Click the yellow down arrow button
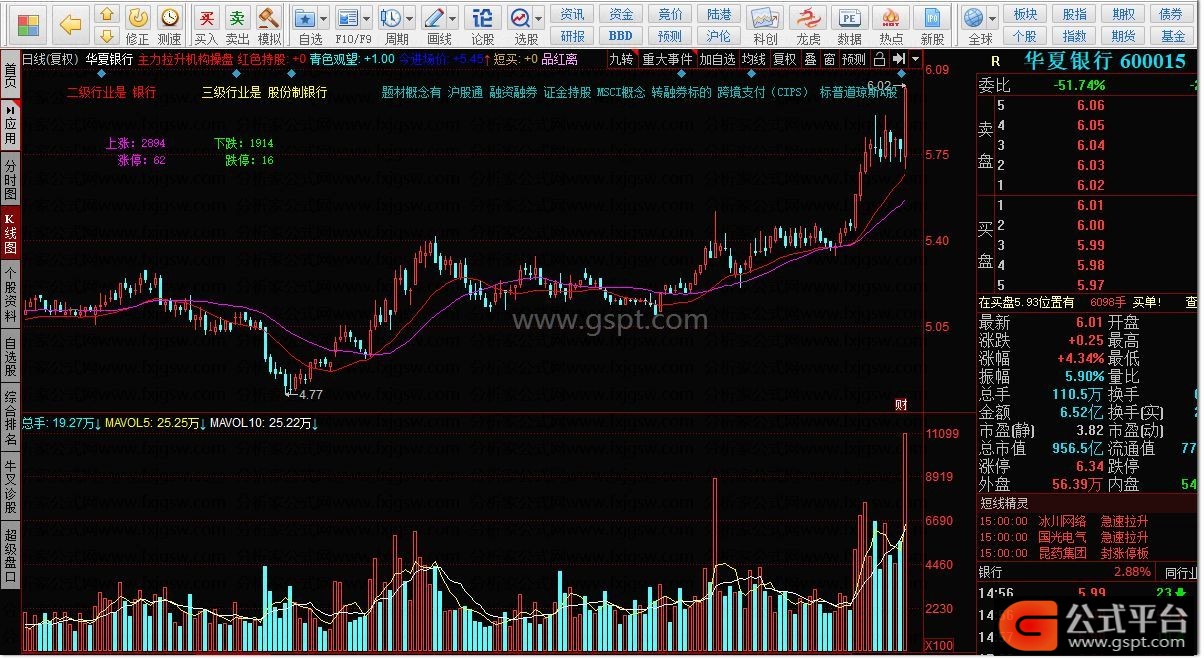The width and height of the screenshot is (1204, 659). tap(109, 36)
